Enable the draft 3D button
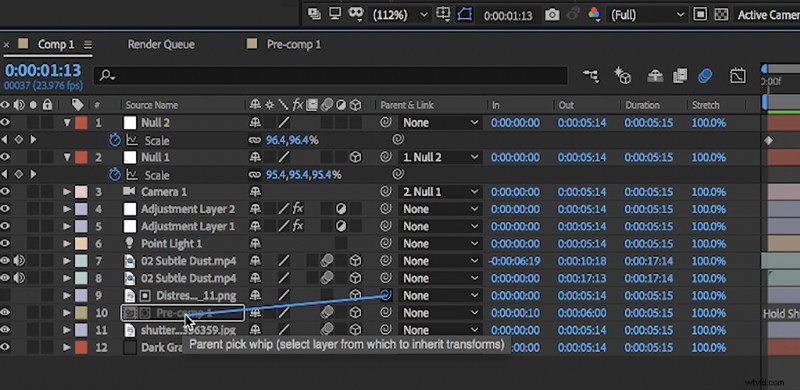This screenshot has width=800, height=390. click(x=622, y=76)
